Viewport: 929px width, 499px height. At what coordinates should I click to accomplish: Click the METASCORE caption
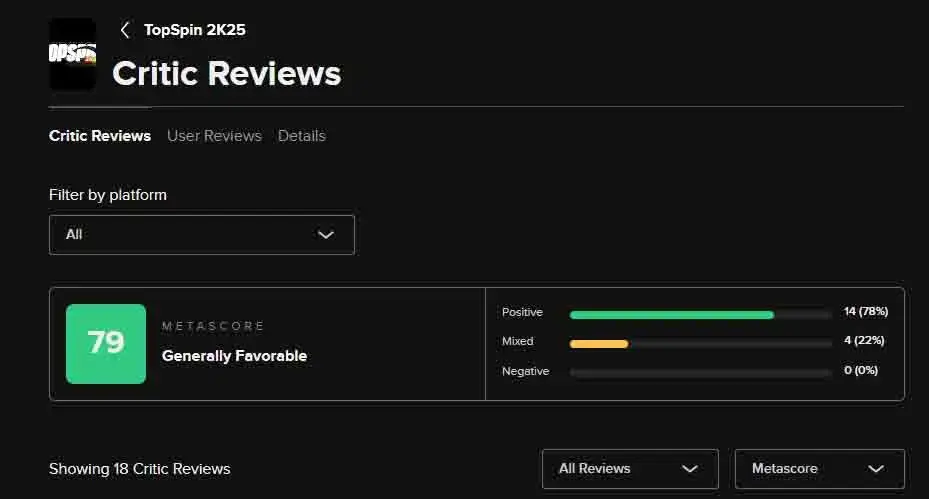[x=213, y=326]
